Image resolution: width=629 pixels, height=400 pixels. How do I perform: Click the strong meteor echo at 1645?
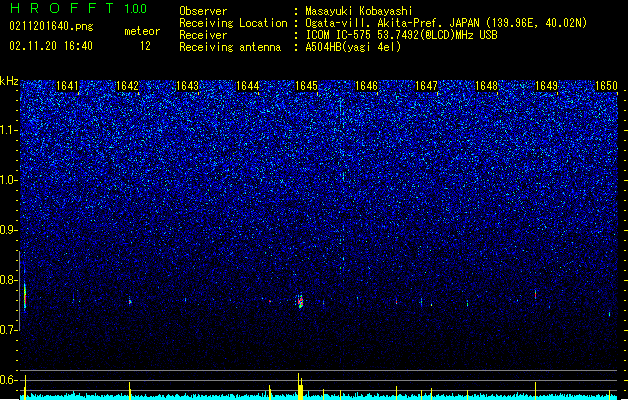[x=300, y=301]
